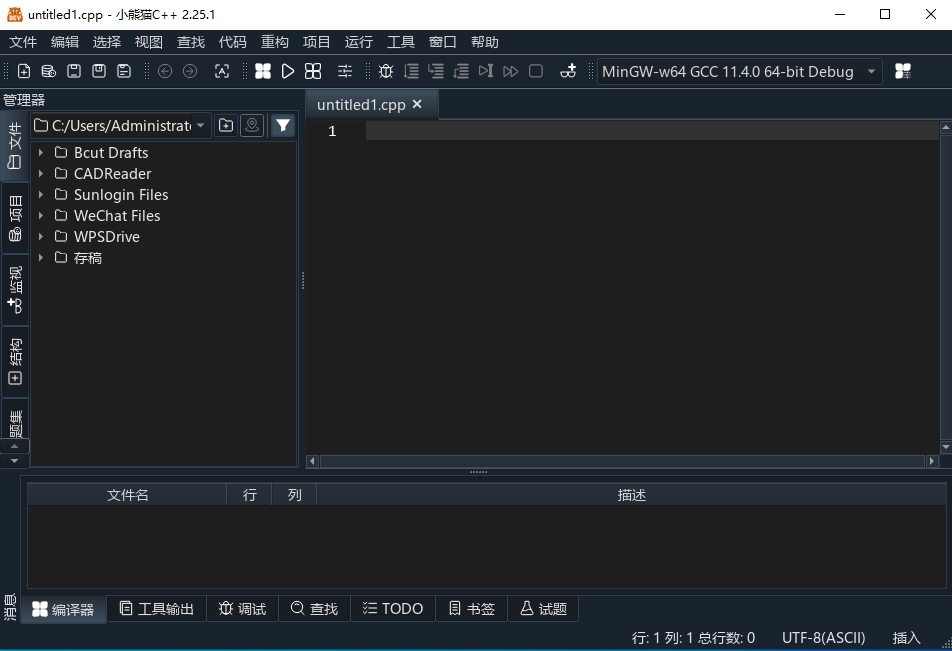Run the program with the play icon
Image resolution: width=952 pixels, height=651 pixels.
(x=288, y=71)
